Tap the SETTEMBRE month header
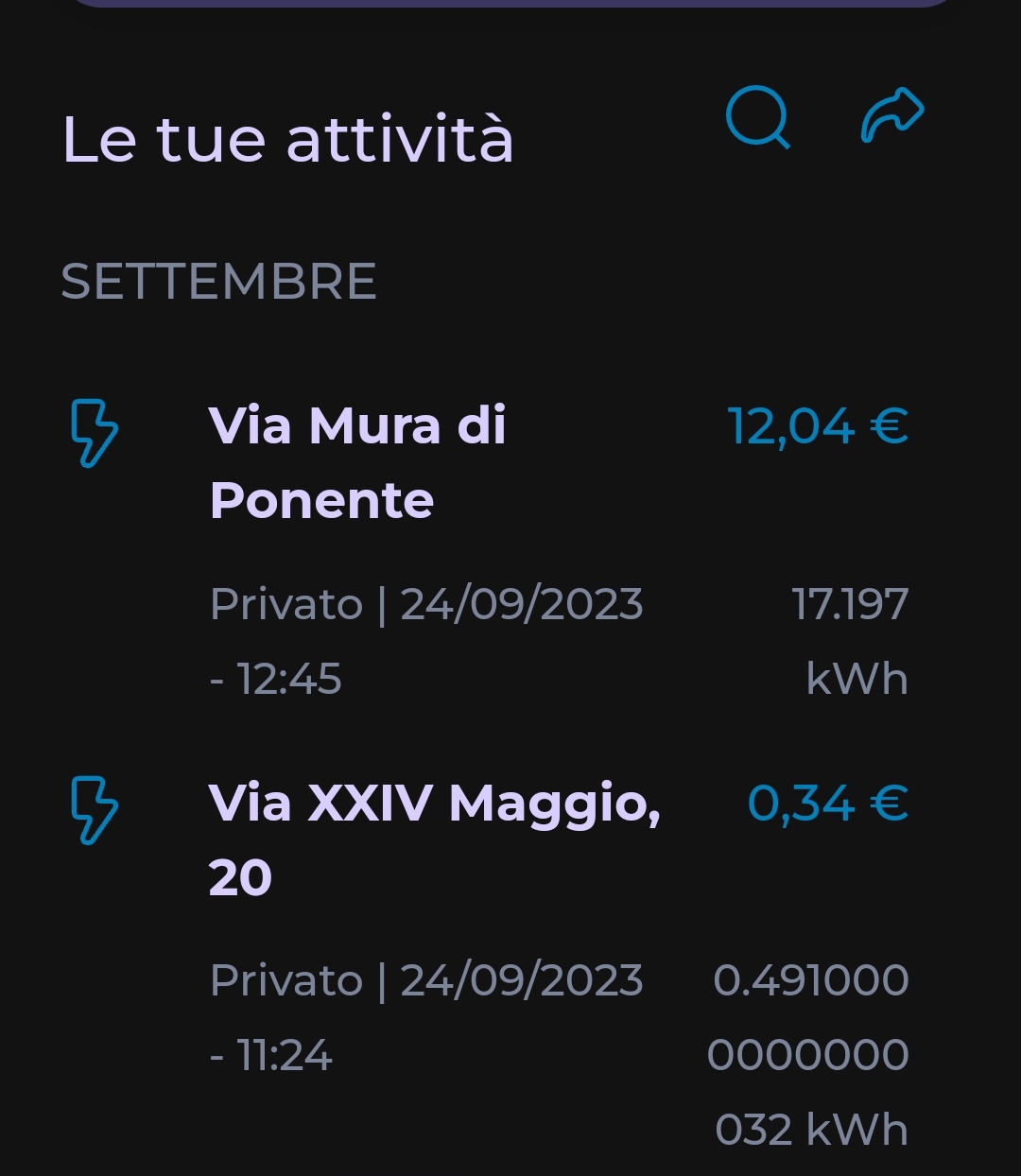 (218, 282)
